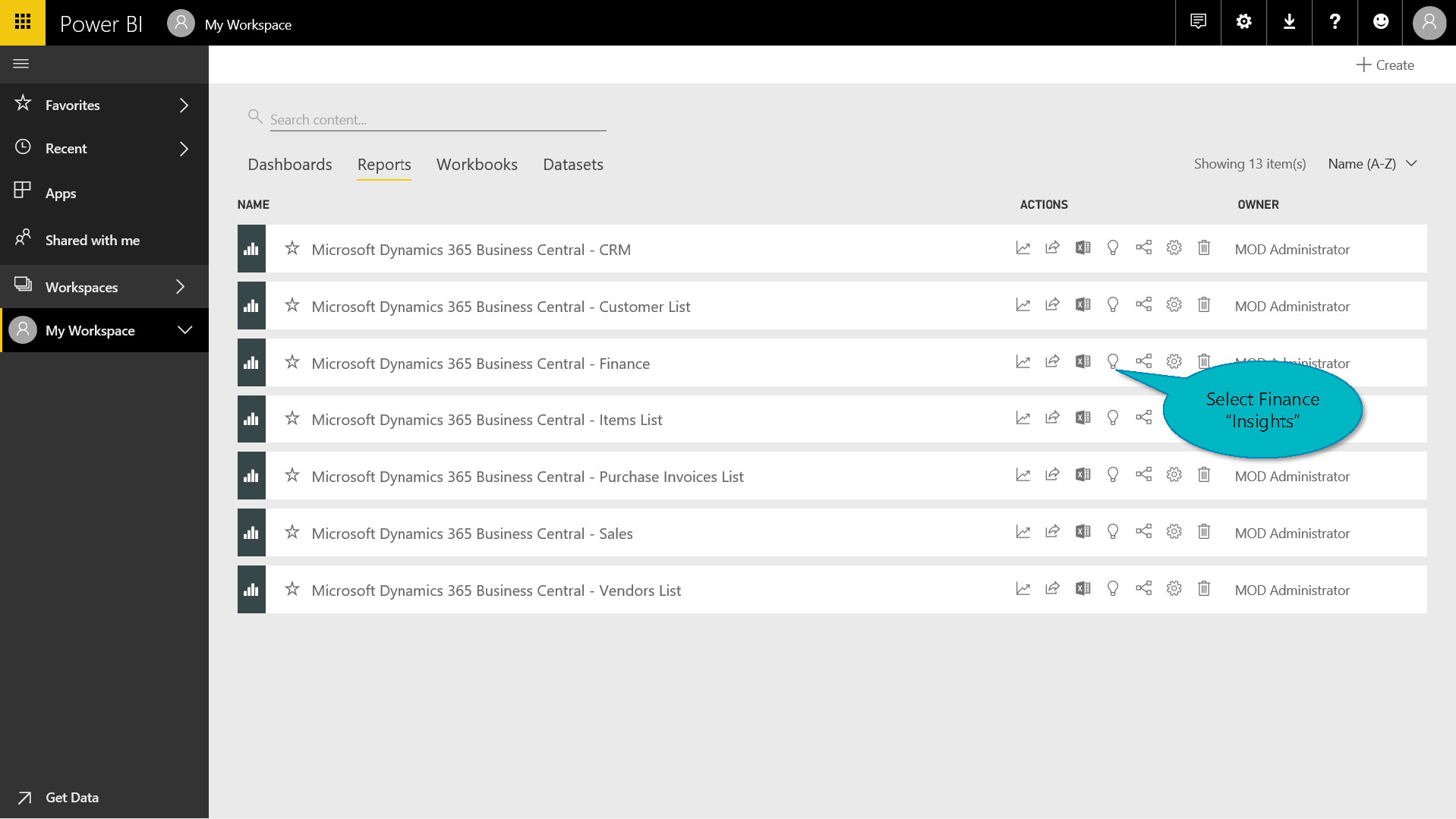Open Insights for the Finance report
The image size is (1456, 819).
(1112, 362)
